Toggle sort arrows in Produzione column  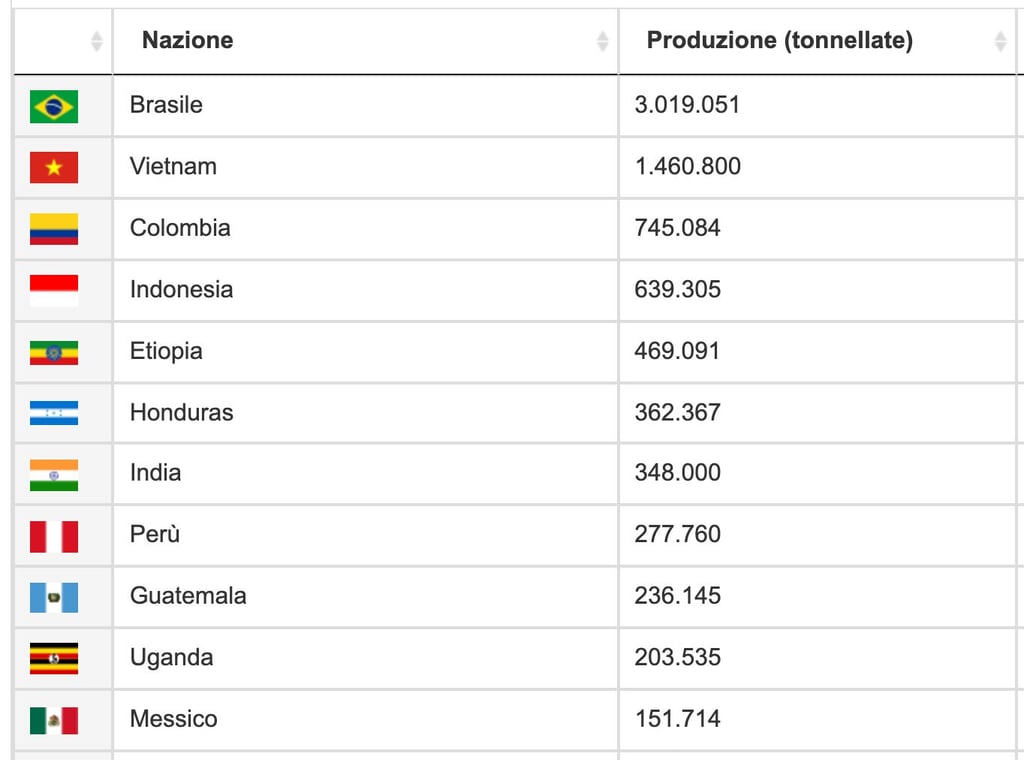[x=1000, y=41]
